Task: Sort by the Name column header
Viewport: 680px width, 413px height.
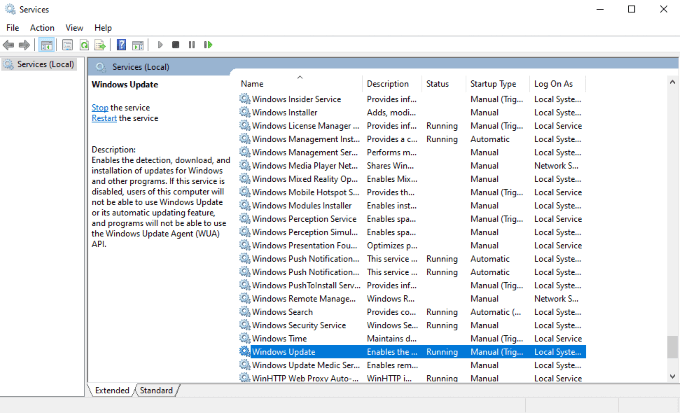Action: pos(300,84)
